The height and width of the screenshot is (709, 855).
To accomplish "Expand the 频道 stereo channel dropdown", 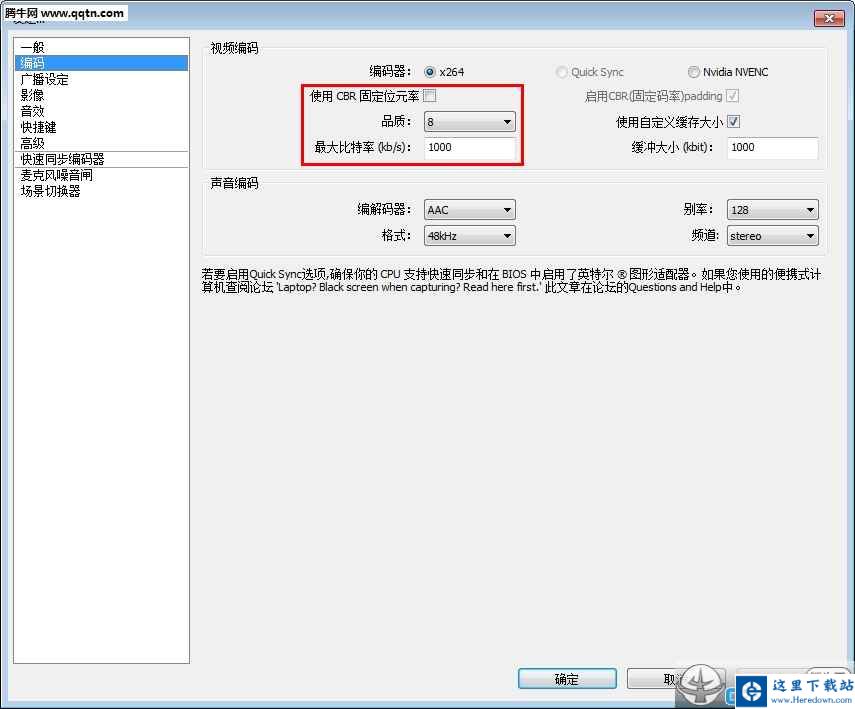I will coord(773,236).
